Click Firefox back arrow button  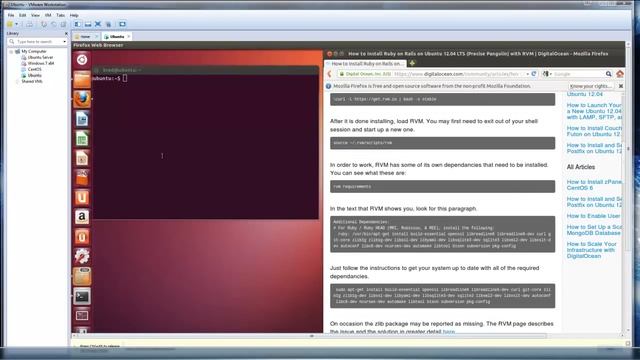pyautogui.click(x=329, y=74)
